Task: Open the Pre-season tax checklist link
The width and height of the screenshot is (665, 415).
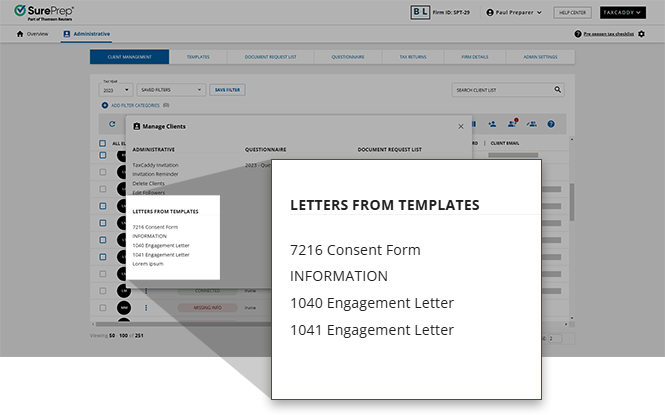Action: (609, 34)
